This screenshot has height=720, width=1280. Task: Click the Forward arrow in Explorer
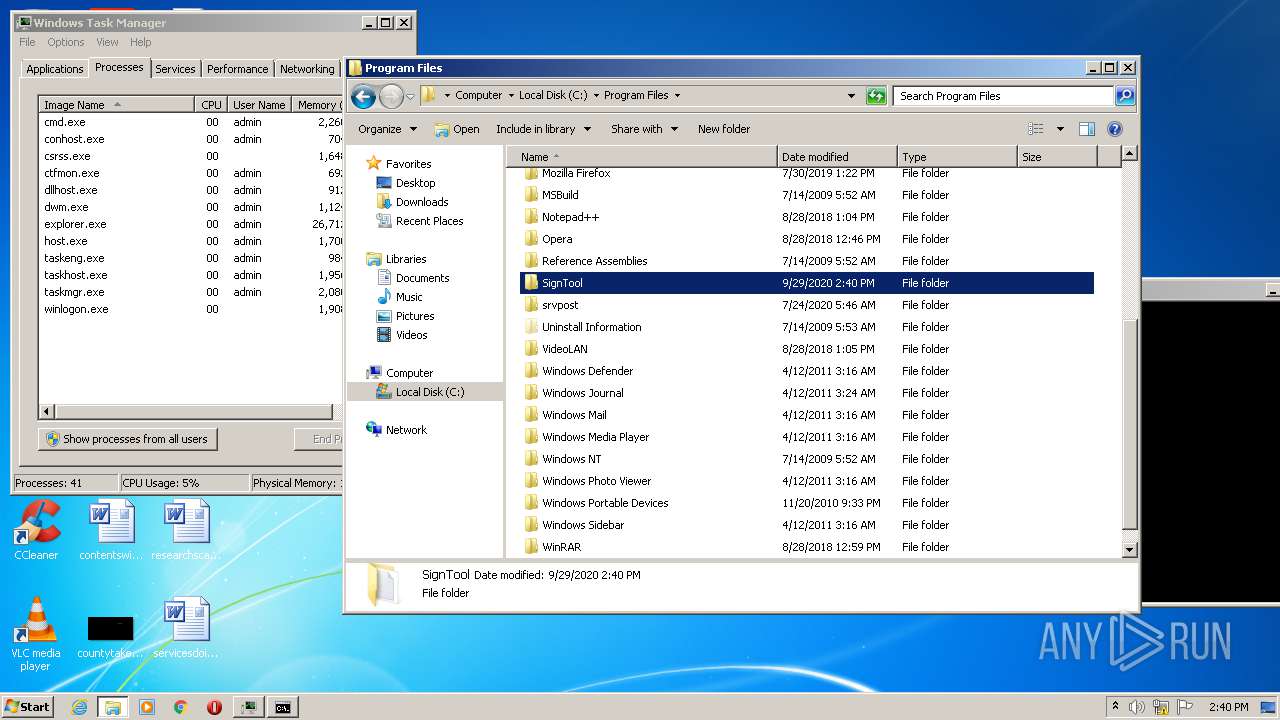click(391, 96)
